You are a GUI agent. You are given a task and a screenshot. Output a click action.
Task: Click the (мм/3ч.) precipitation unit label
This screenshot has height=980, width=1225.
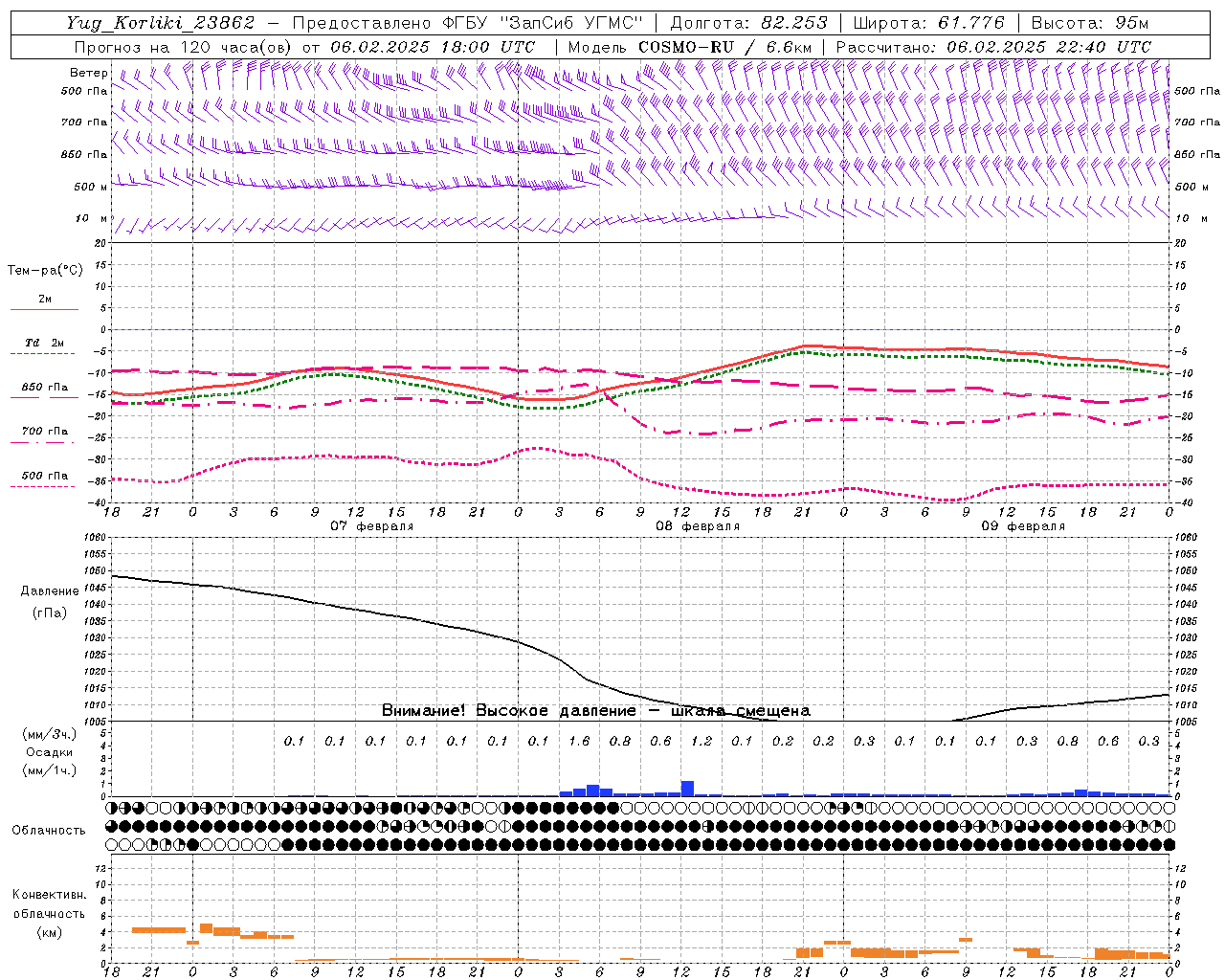tap(49, 734)
